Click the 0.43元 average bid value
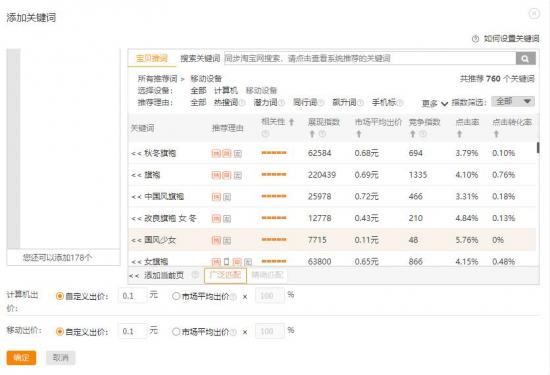 367,219
